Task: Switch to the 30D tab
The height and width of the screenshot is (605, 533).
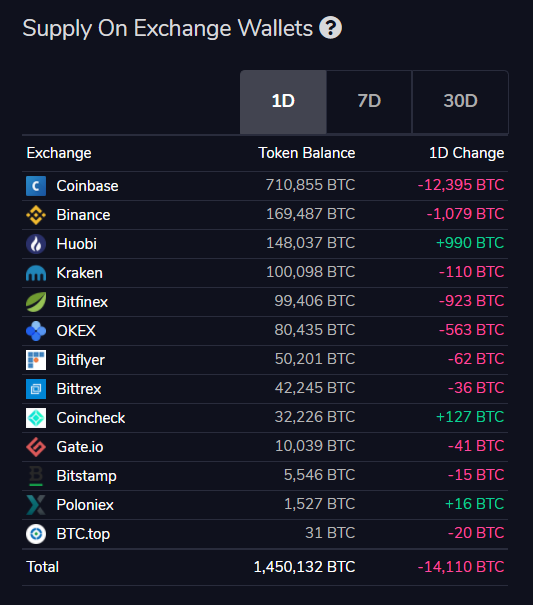Action: point(460,102)
